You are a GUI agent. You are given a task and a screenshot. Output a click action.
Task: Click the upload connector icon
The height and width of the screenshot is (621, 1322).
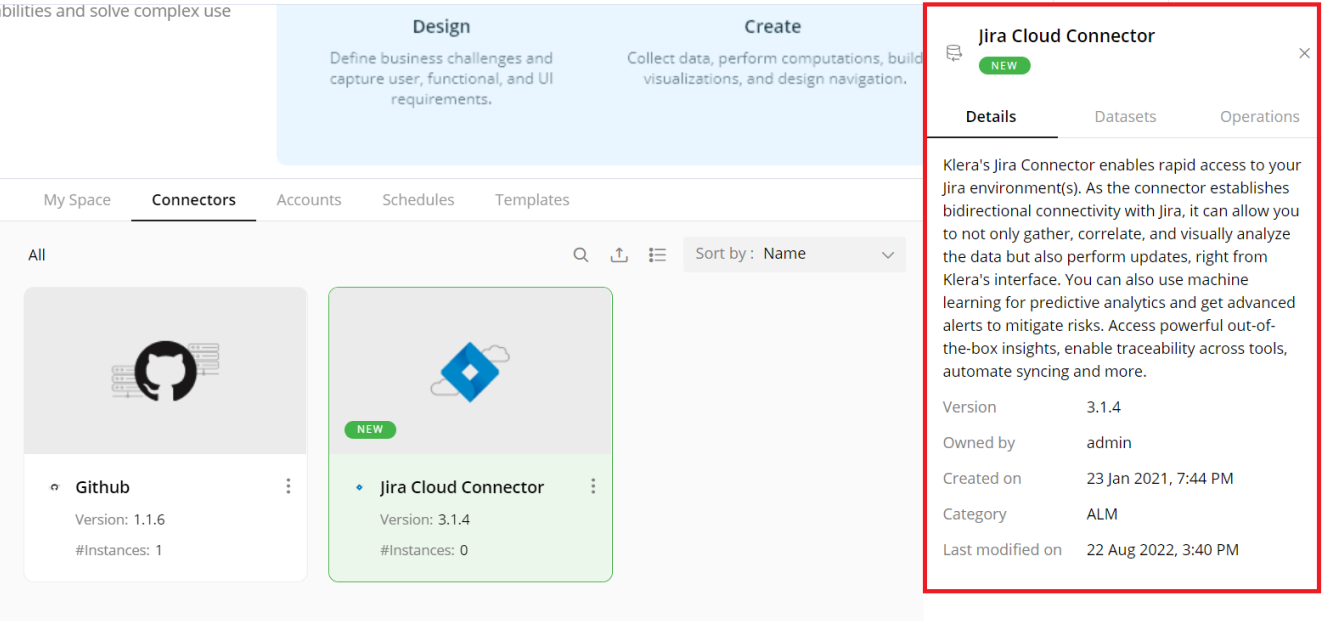(619, 255)
